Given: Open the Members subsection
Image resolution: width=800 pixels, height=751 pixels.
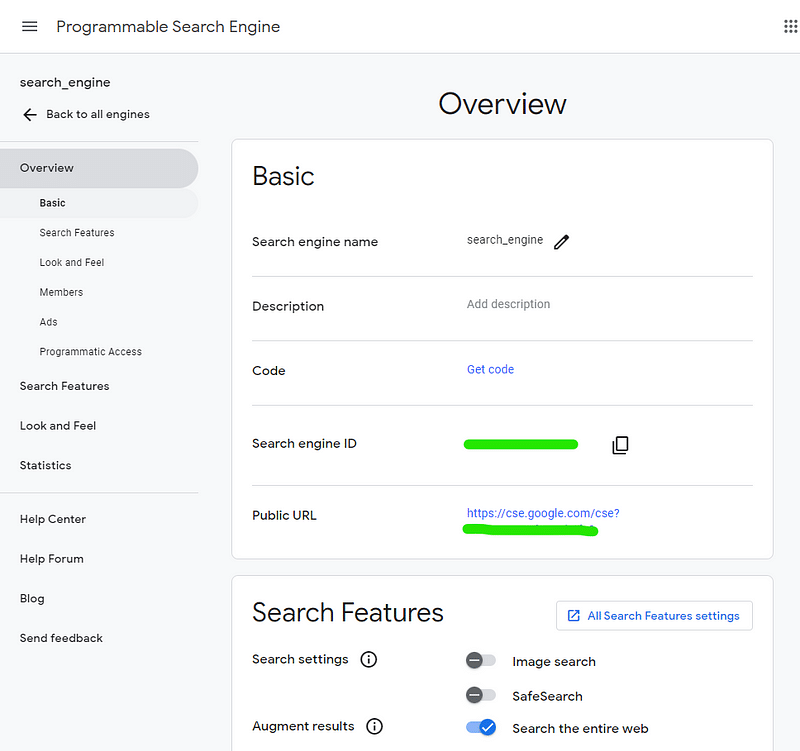Looking at the screenshot, I should coord(61,292).
